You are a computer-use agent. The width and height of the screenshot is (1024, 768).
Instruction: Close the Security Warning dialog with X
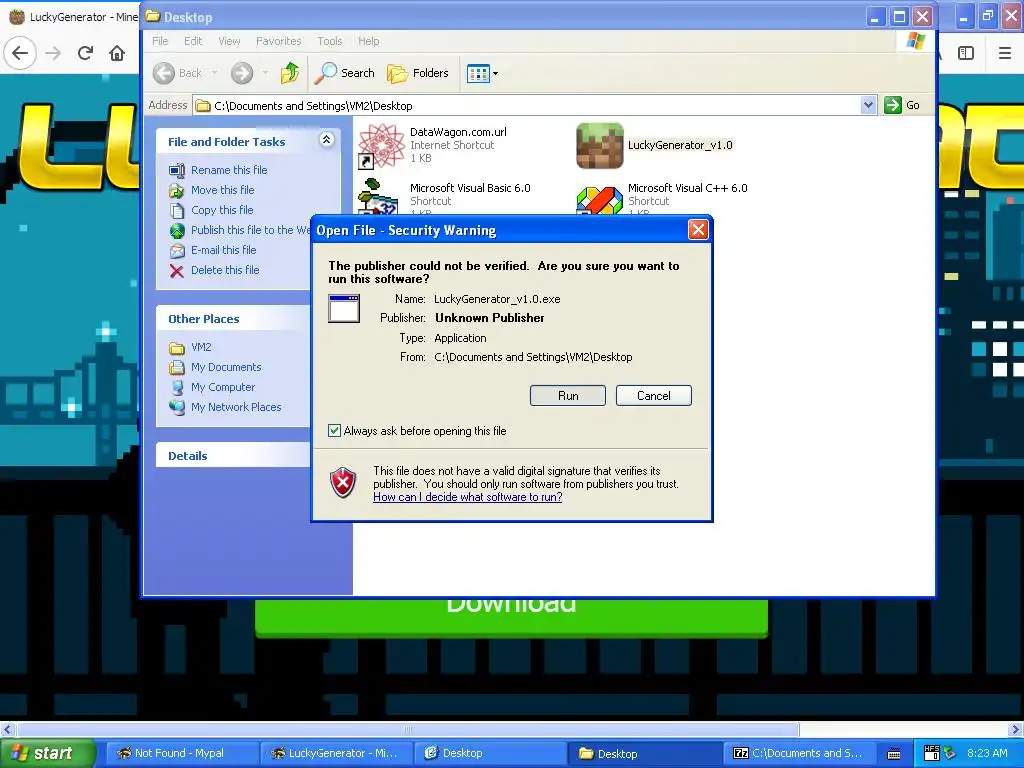coord(698,230)
